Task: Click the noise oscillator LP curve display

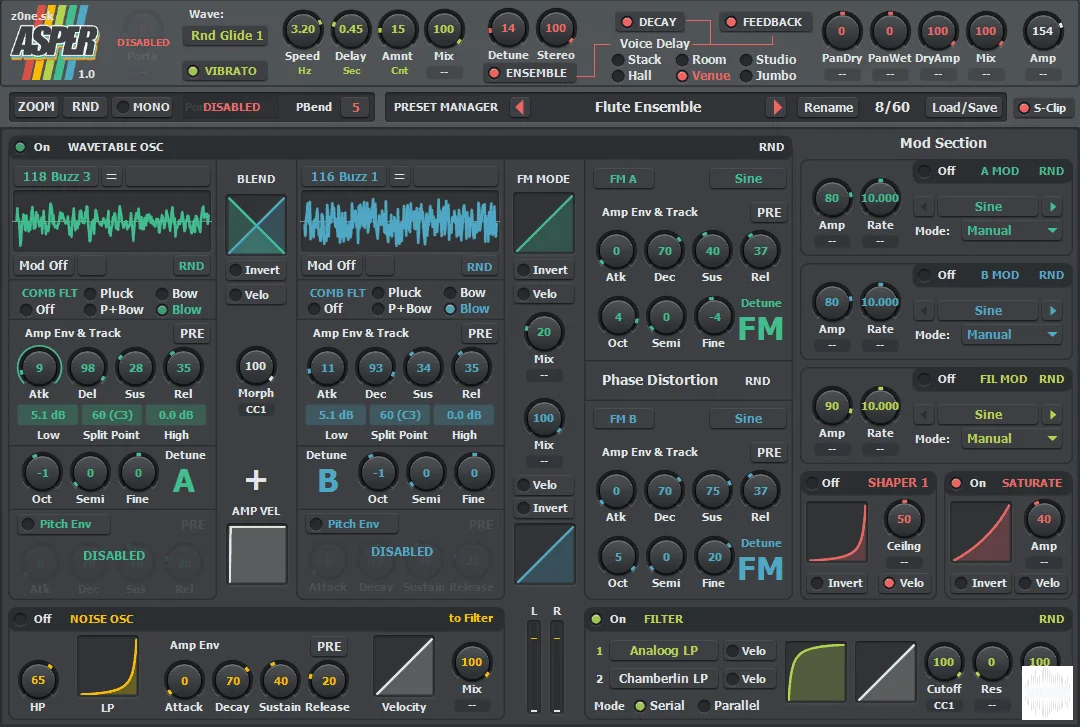Action: 107,666
